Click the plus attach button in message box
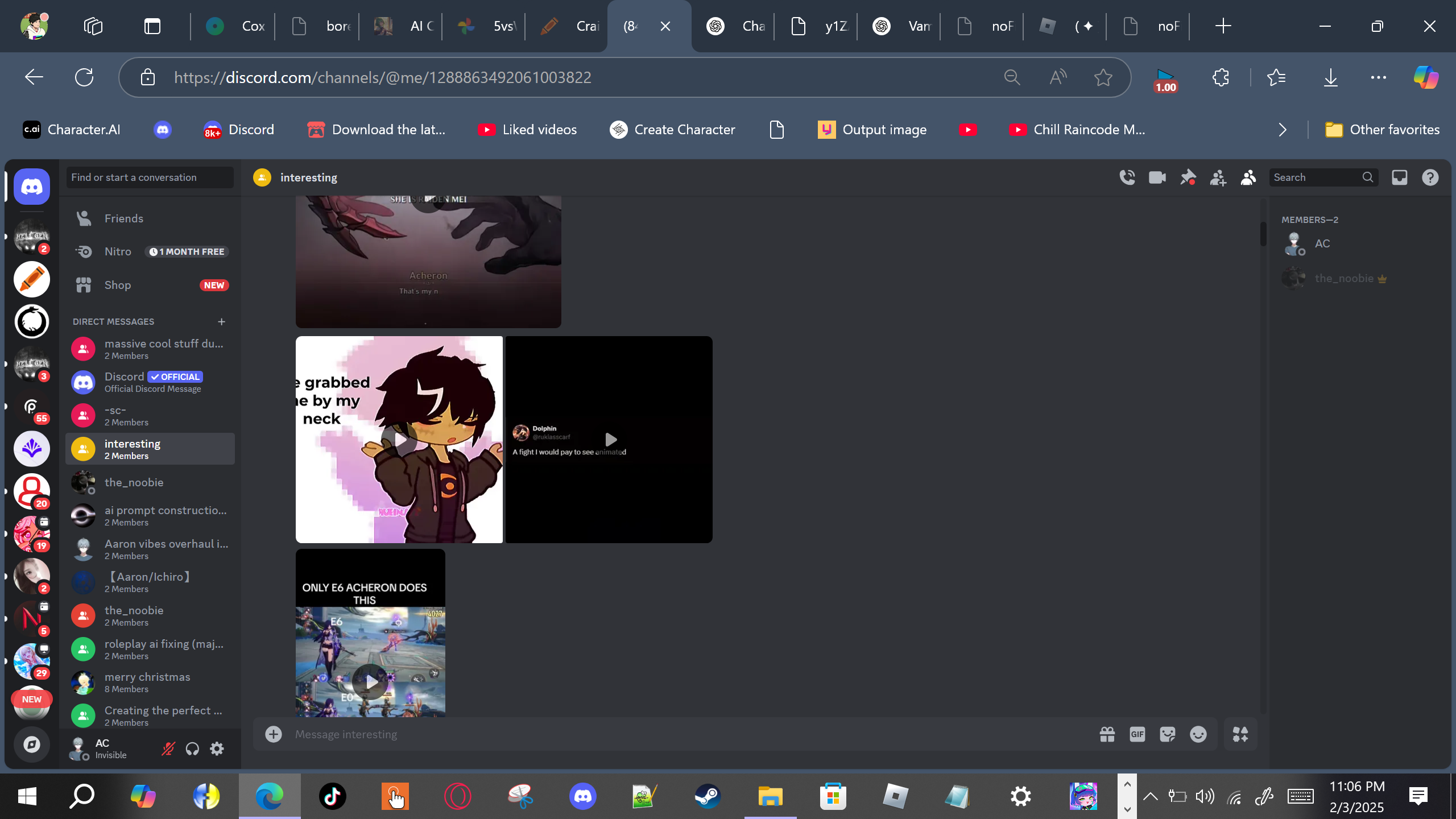Image resolution: width=1456 pixels, height=819 pixels. (274, 734)
